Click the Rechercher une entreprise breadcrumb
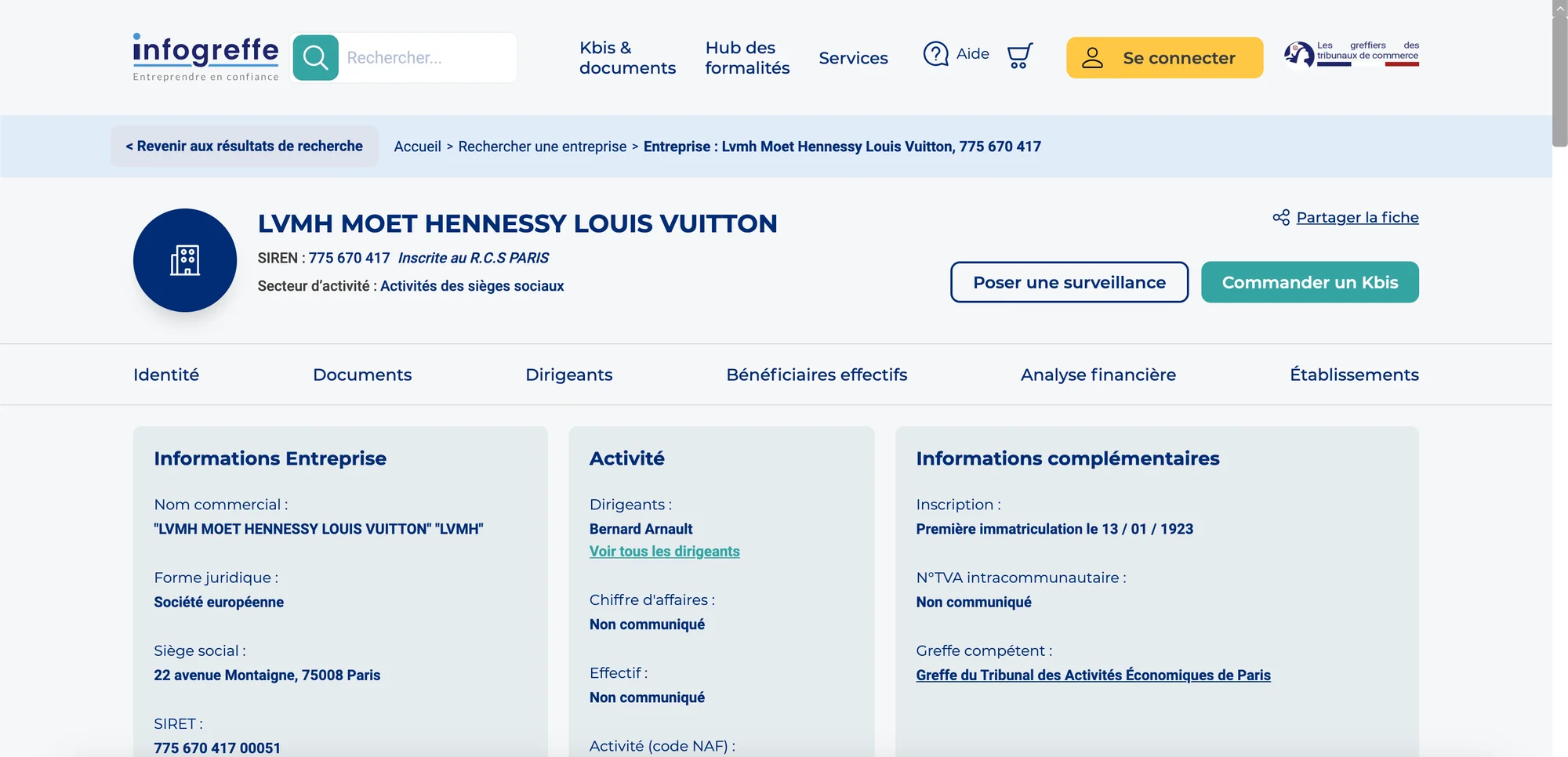The height and width of the screenshot is (757, 1568). click(543, 147)
